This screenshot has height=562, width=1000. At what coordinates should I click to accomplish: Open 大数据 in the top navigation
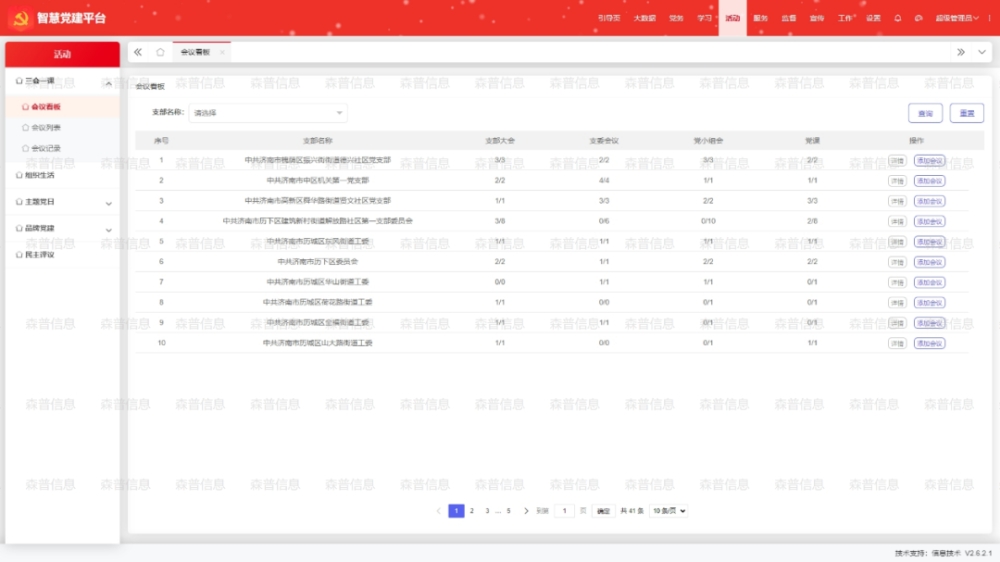click(x=644, y=18)
